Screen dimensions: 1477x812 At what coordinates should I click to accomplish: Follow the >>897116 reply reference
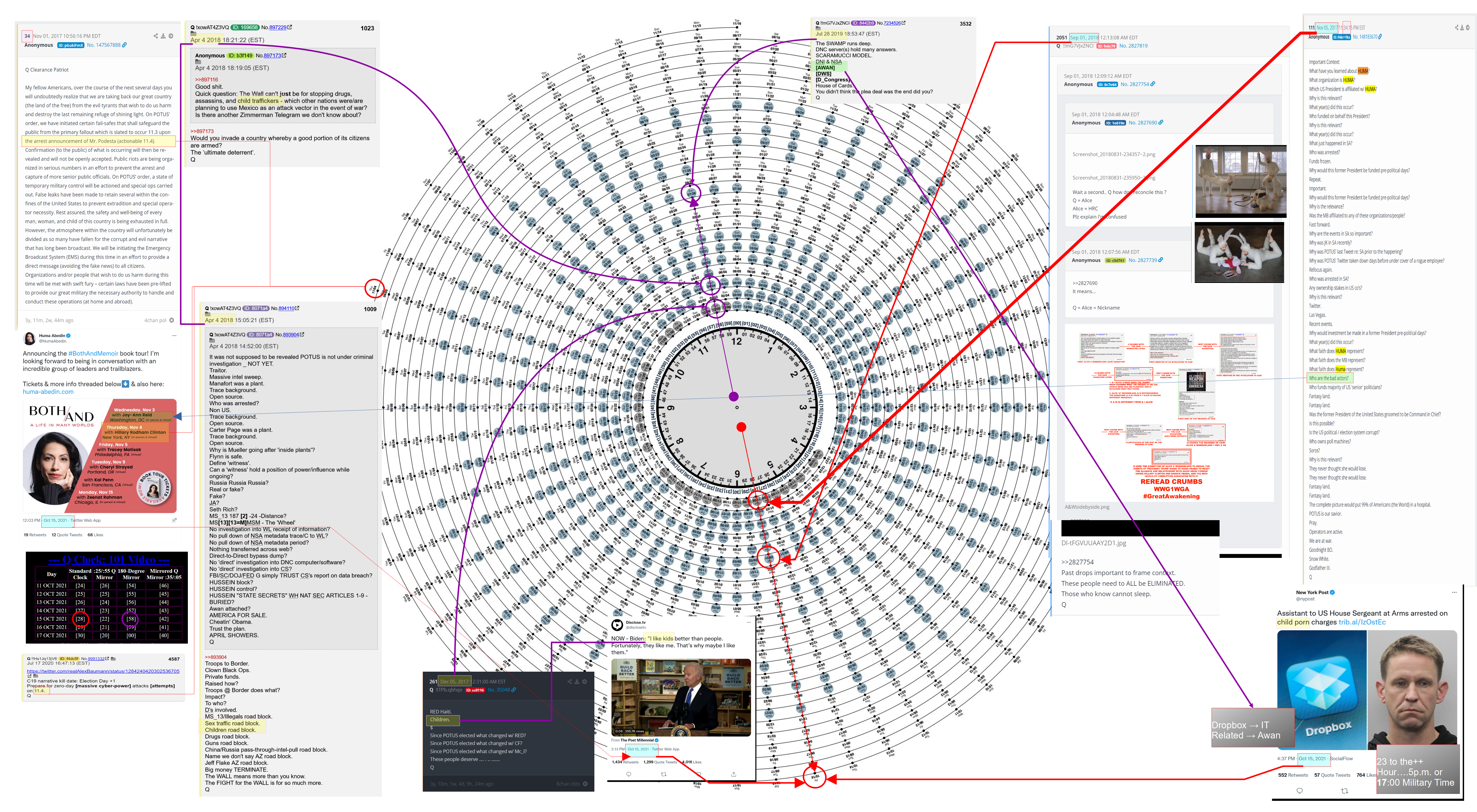pos(206,80)
